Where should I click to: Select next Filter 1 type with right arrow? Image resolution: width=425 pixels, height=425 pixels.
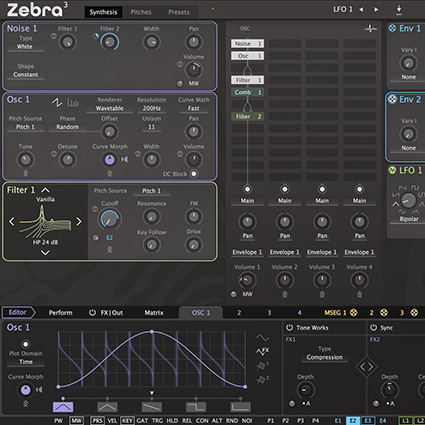pos(79,221)
